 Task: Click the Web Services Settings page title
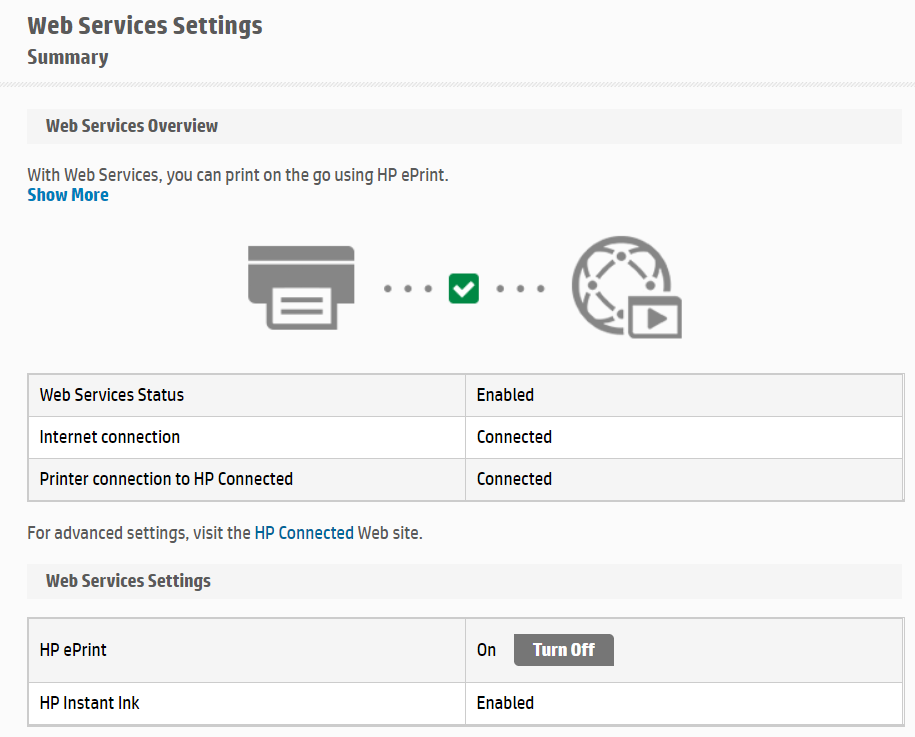coord(145,26)
